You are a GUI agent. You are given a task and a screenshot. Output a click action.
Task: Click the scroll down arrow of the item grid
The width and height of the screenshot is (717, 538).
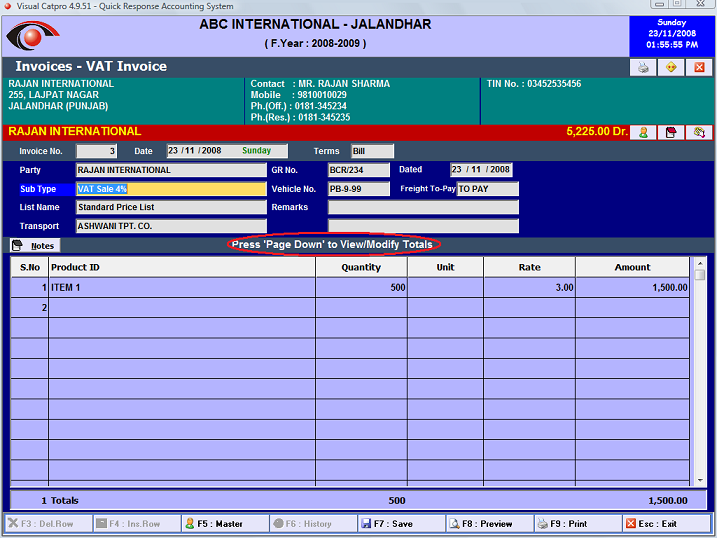click(700, 480)
